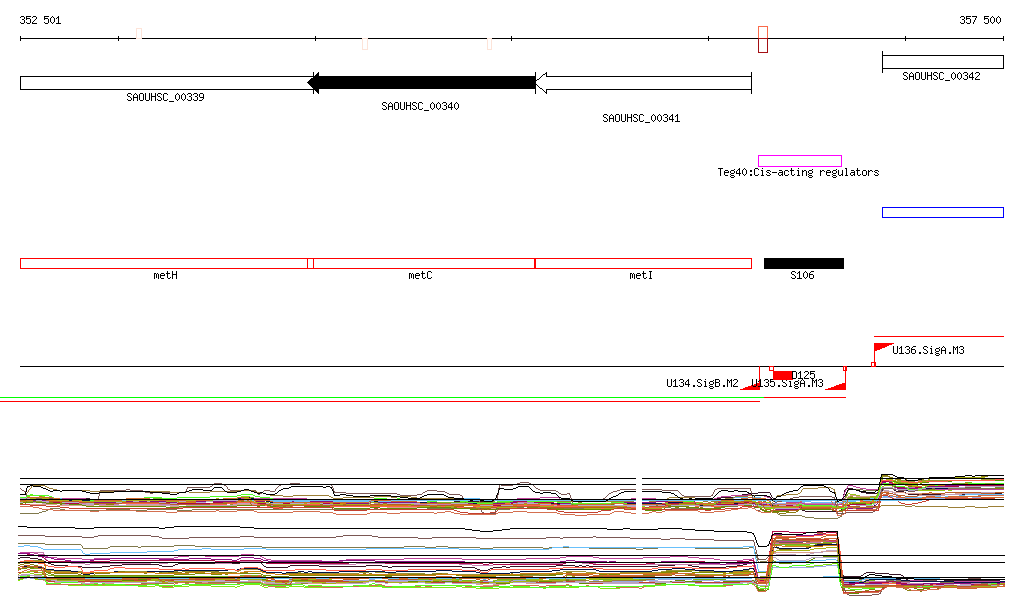
Task: Click the U136.SigA.M3 red promoter flag
Action: point(884,349)
